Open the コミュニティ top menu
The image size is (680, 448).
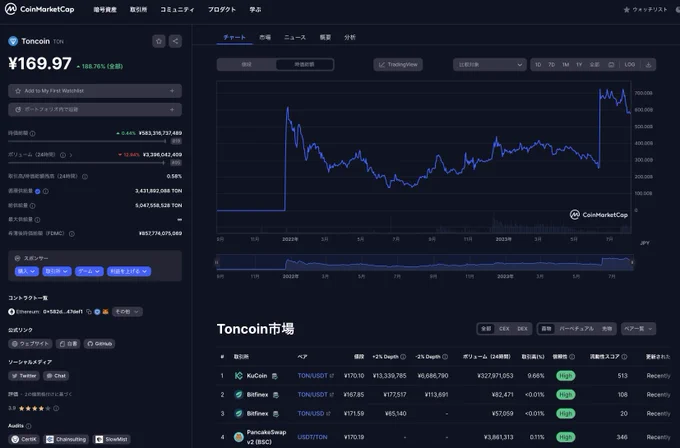coord(177,10)
